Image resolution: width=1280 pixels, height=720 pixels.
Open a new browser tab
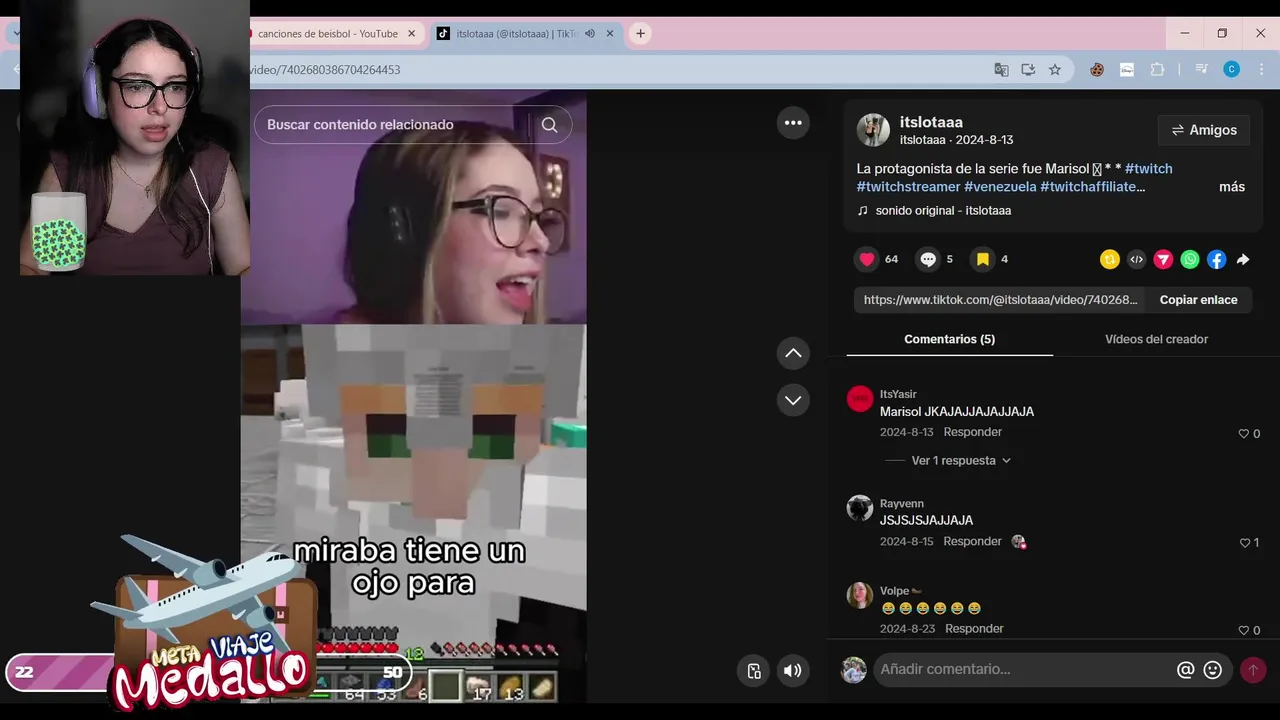[x=640, y=33]
